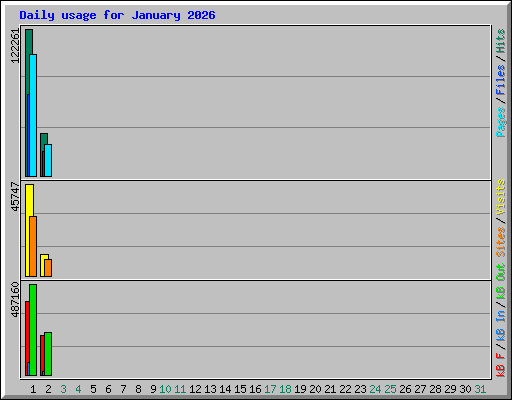
Task: Select the green kB Out bar for day 1
Action: pyautogui.click(x=33, y=330)
